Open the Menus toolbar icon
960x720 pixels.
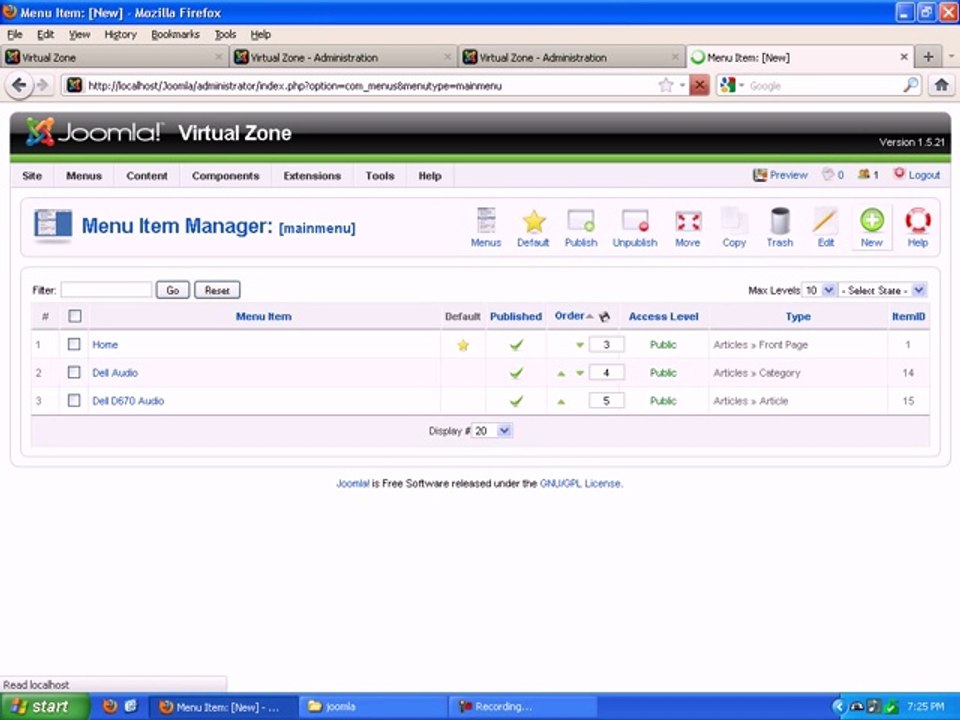tap(486, 228)
